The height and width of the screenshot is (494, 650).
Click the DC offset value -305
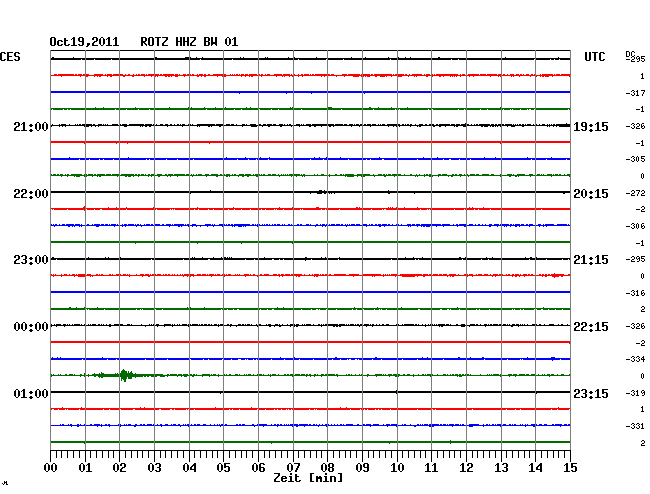635,159
